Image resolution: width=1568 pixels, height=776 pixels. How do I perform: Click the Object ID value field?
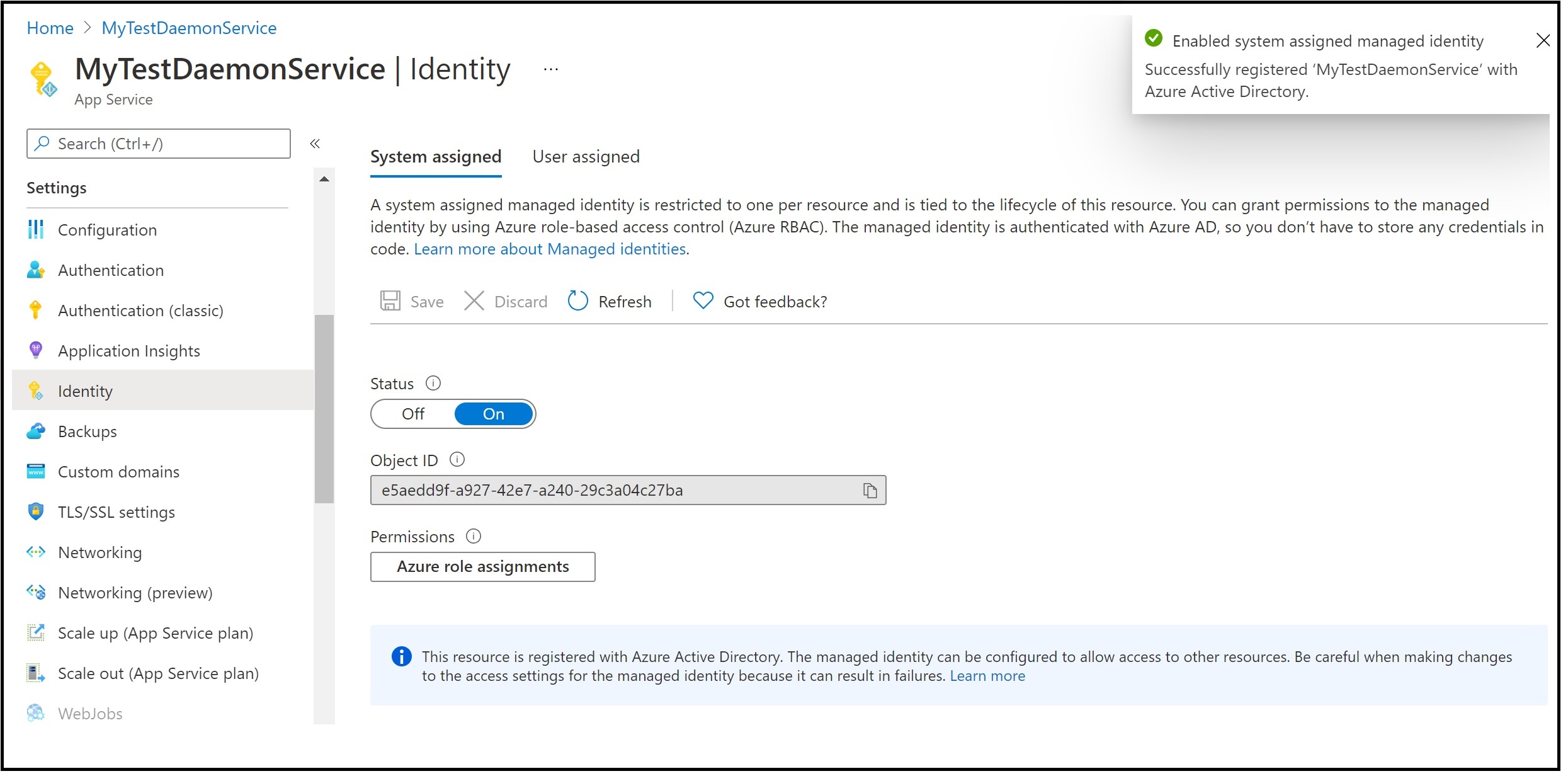coord(628,491)
